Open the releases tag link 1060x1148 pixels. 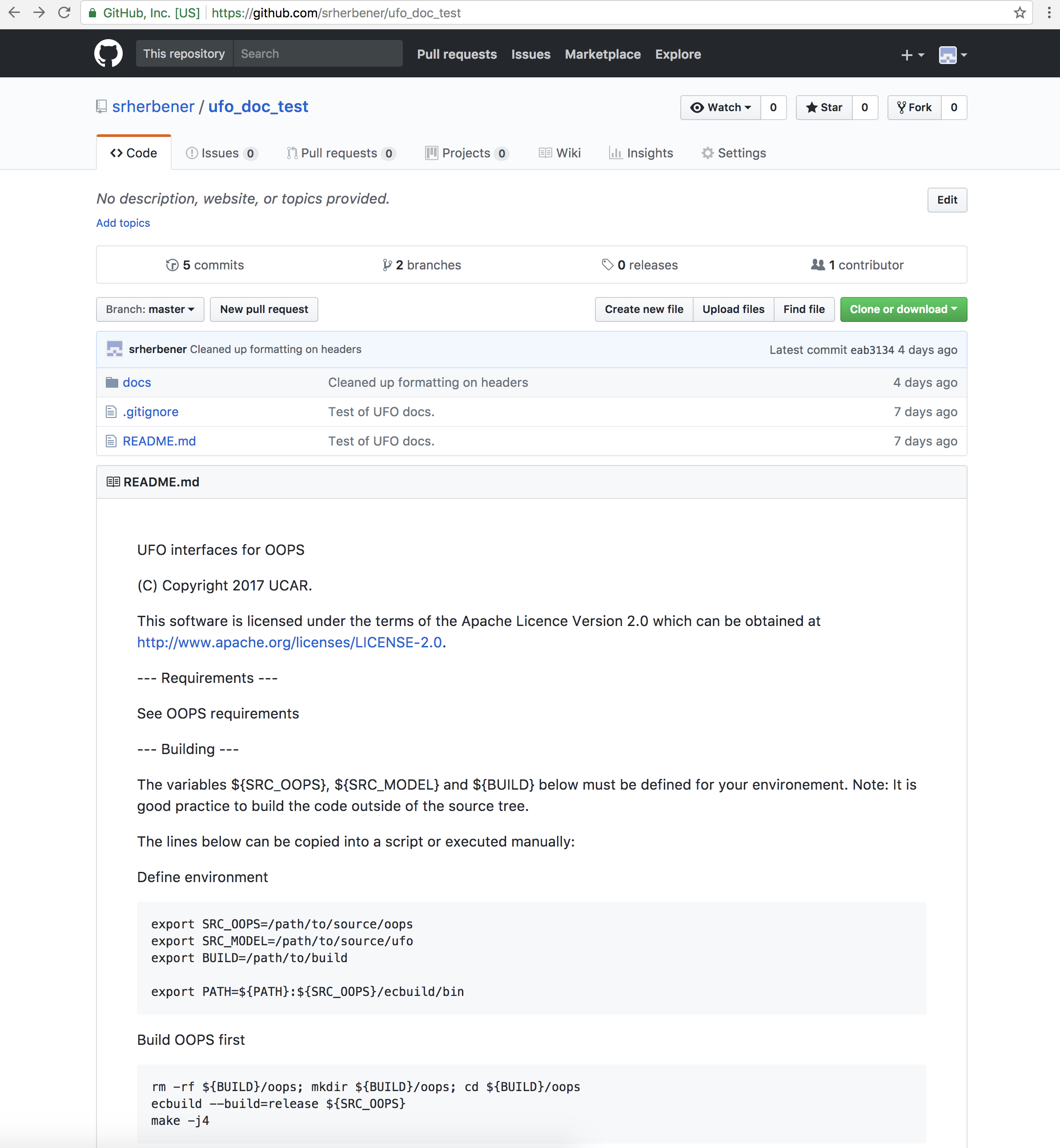(x=639, y=265)
